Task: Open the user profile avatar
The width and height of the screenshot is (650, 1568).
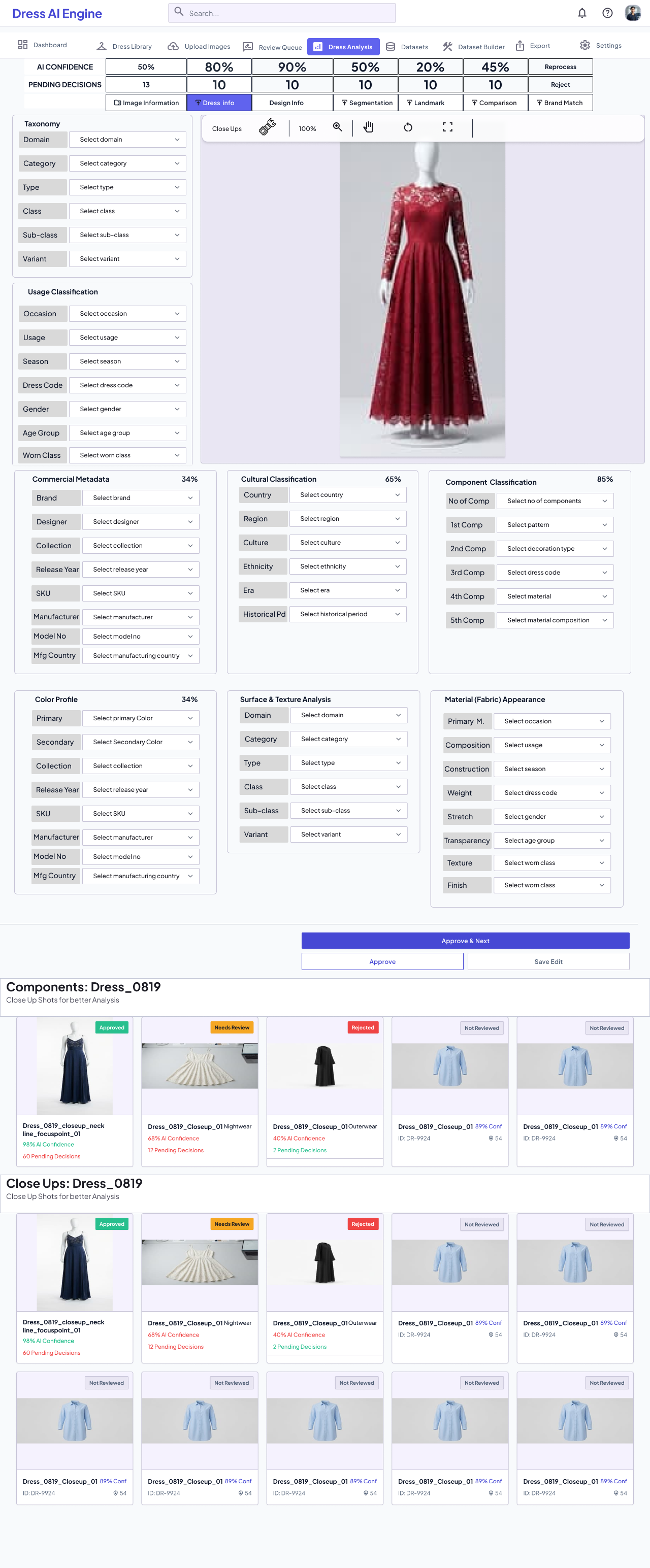Action: [633, 13]
